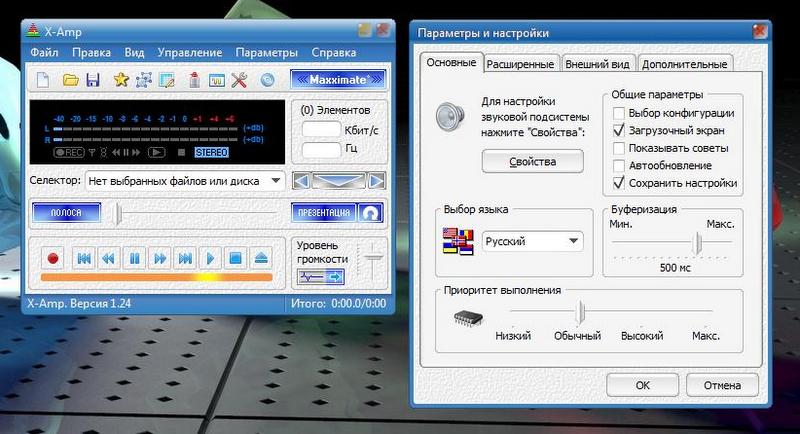This screenshot has width=800, height=434.
Task: Open the Параметры menu
Action: (266, 53)
